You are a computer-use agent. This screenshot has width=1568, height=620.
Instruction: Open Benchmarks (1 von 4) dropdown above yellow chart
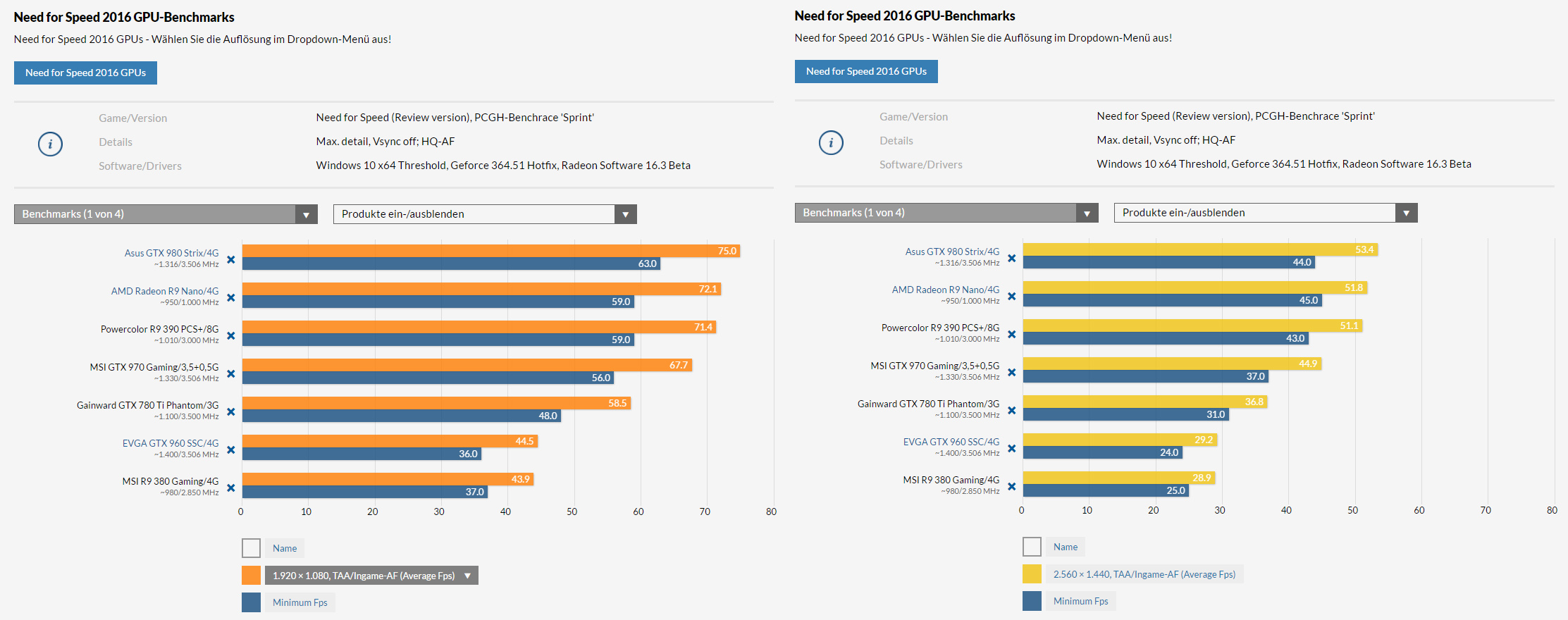point(946,213)
